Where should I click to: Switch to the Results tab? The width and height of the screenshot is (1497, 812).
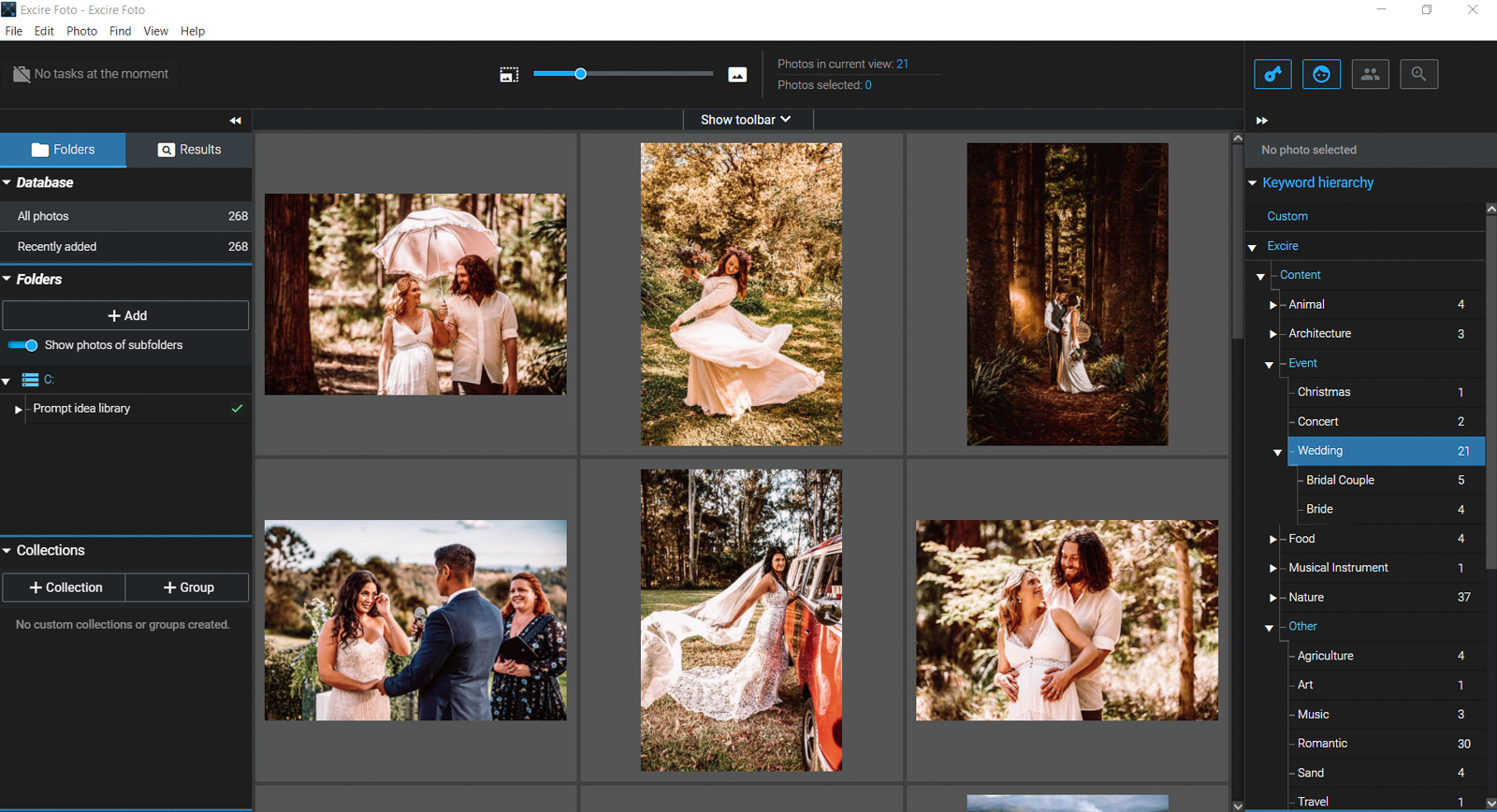point(190,150)
